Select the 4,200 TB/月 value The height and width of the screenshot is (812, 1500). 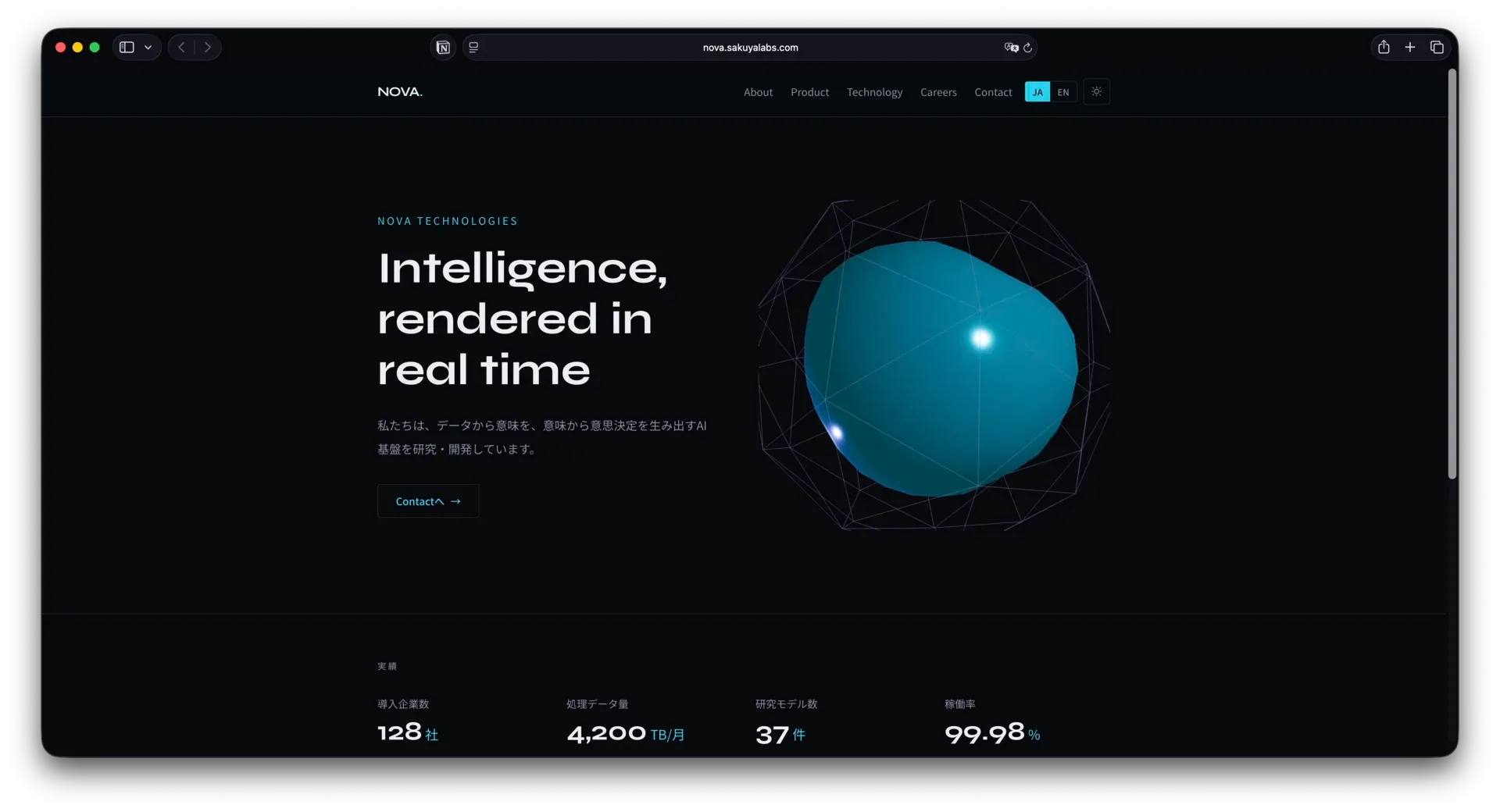tap(626, 733)
